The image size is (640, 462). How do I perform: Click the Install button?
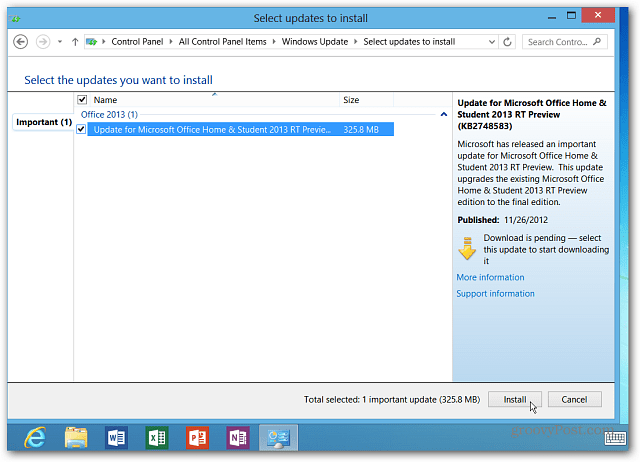[x=515, y=399]
